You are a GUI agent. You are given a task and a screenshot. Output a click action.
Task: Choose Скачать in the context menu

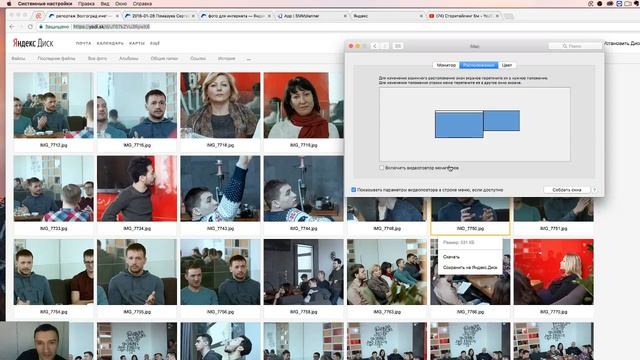pyautogui.click(x=451, y=257)
